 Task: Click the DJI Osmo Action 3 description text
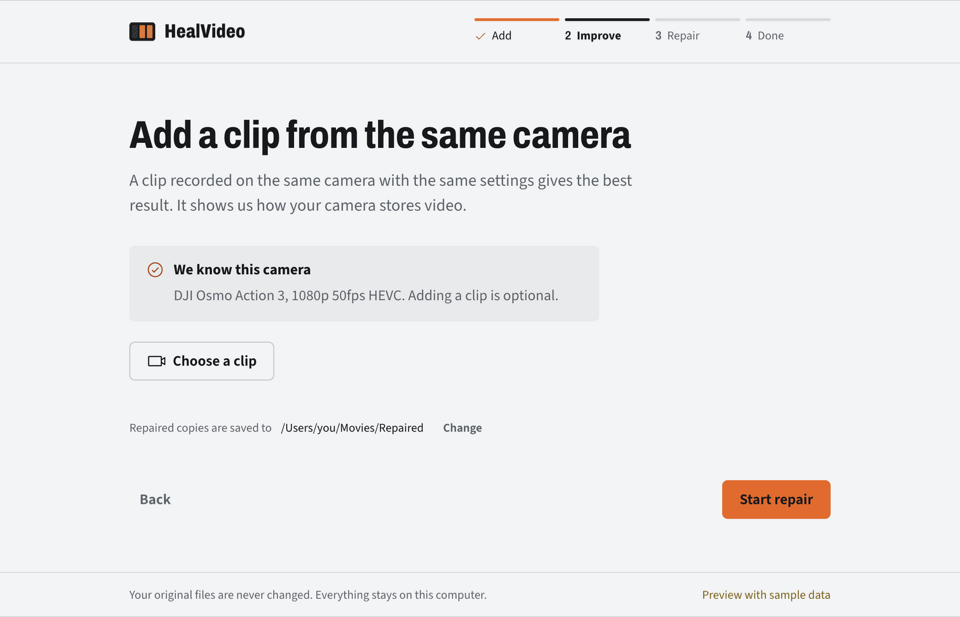pos(366,296)
